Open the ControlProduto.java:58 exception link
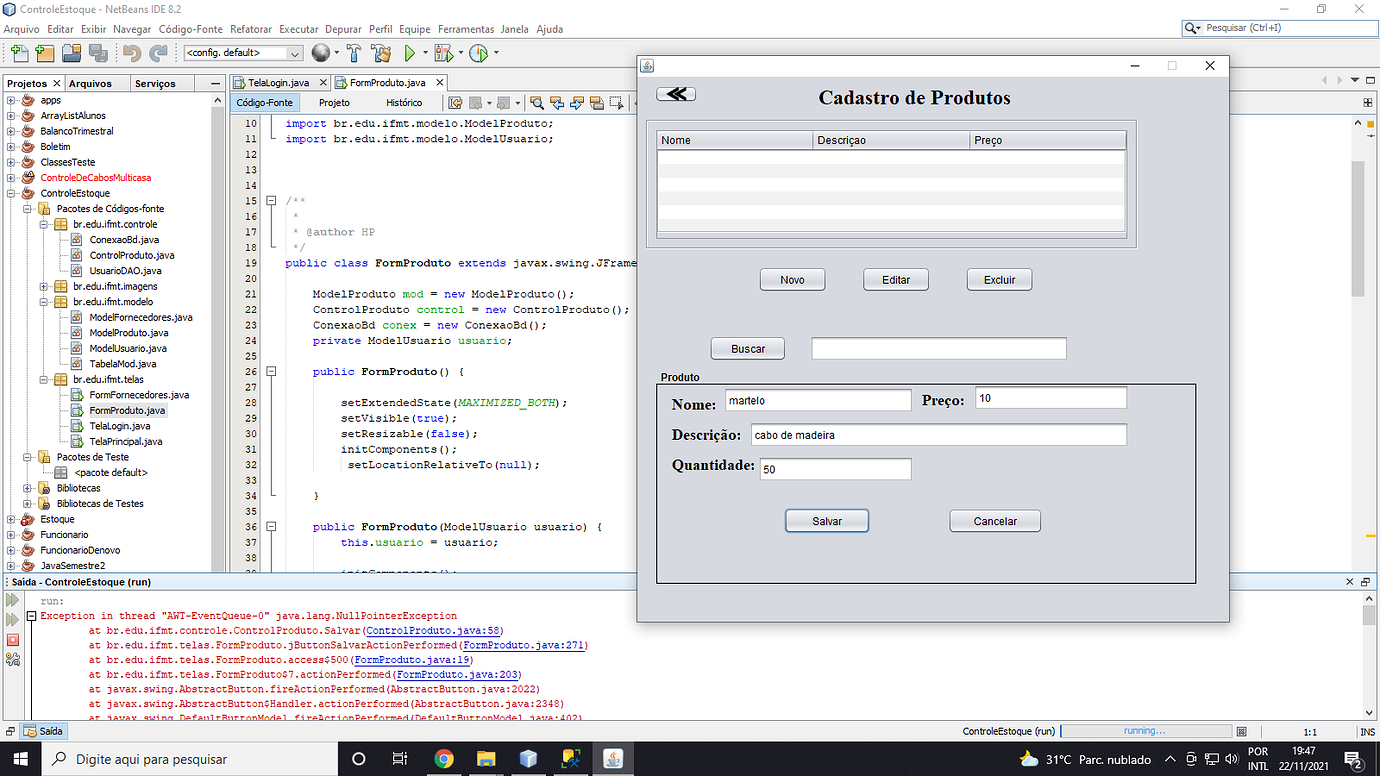 tap(432, 630)
